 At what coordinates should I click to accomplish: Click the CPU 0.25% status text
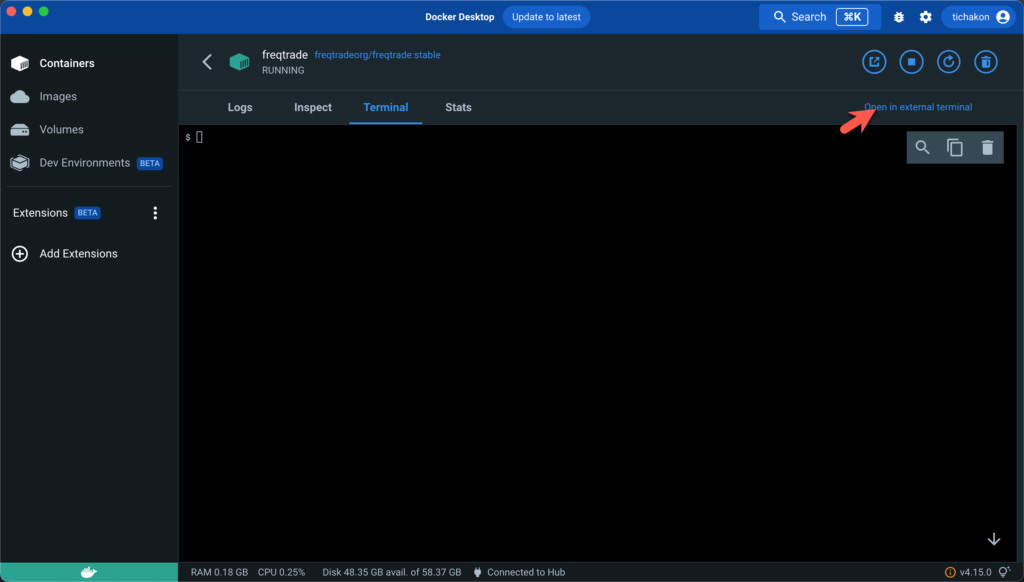pos(281,572)
